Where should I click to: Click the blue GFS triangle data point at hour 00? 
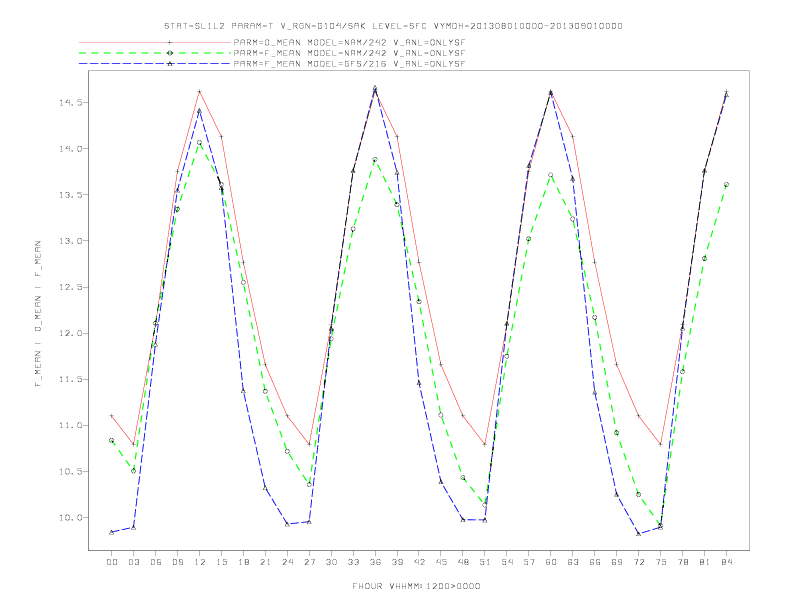[x=112, y=532]
